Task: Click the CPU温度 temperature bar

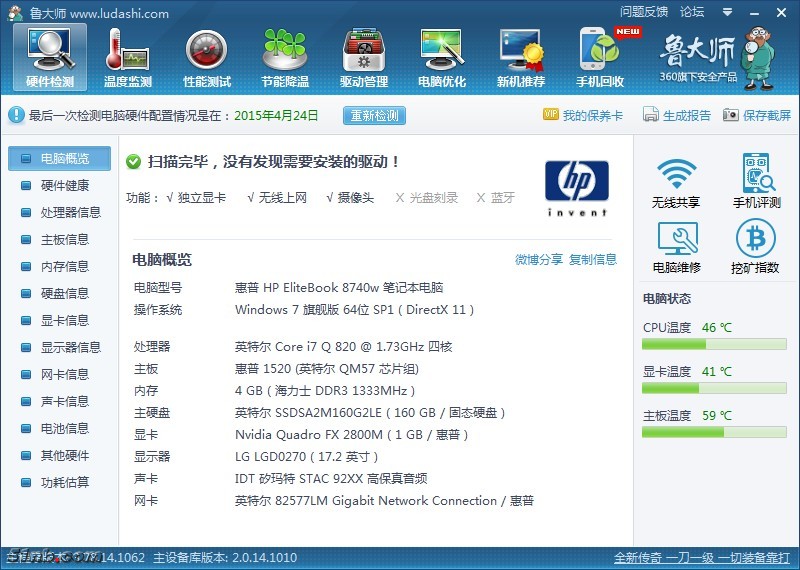Action: pyautogui.click(x=714, y=344)
